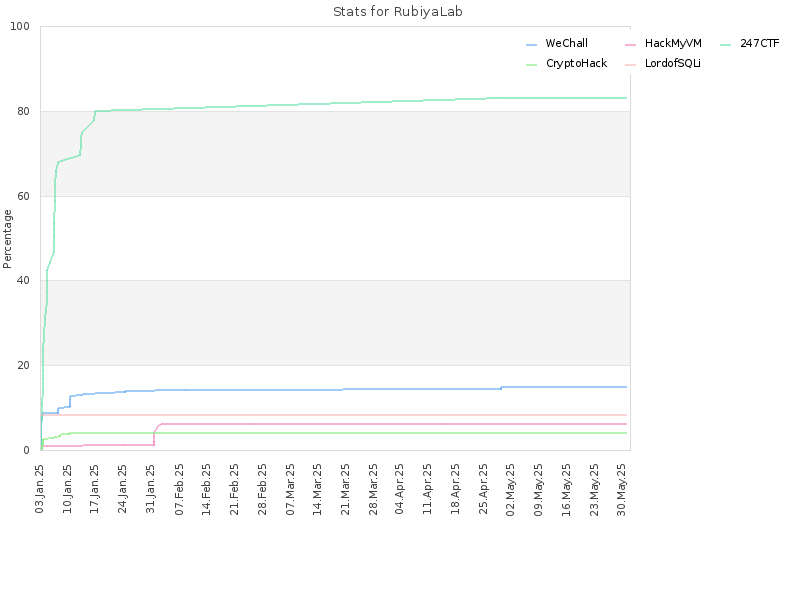
Task: Click the CryptoHack green legend swatch
Action: click(531, 65)
